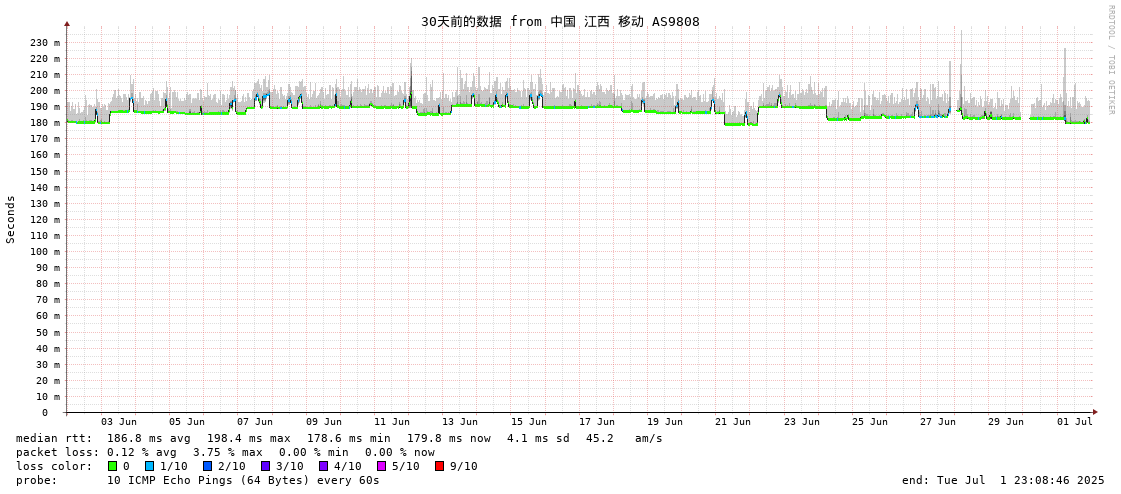Click the '180 m' y-axis tick label
This screenshot has width=1121, height=494.
pyautogui.click(x=45, y=123)
